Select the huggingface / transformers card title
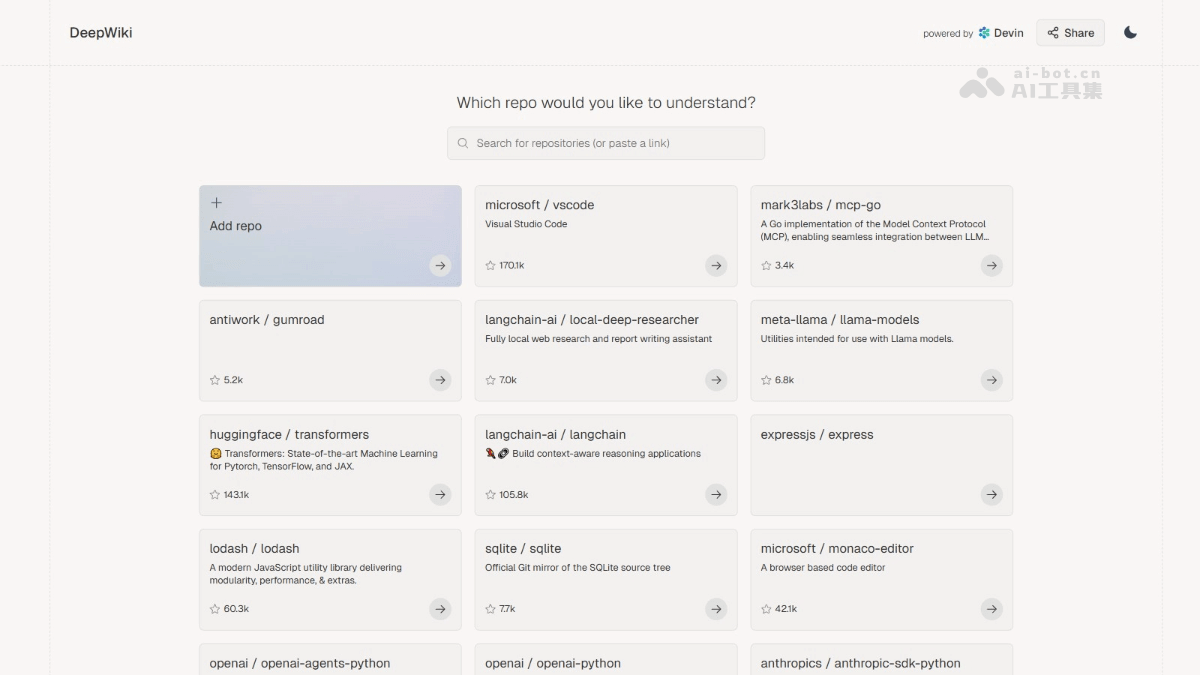The image size is (1200, 675). [289, 435]
